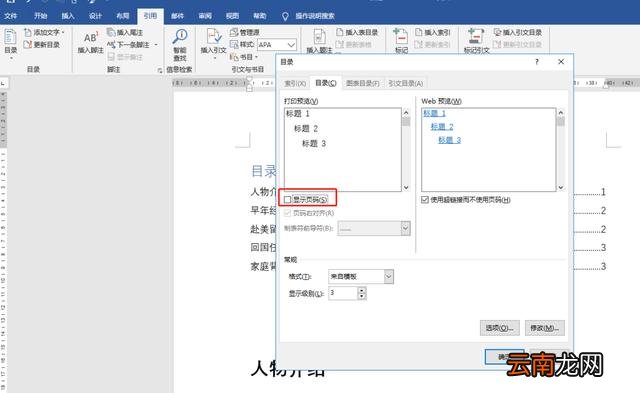Viewport: 640px width, 393px height.
Task: Open the footnote group dialog launcher
Action: click(x=160, y=71)
